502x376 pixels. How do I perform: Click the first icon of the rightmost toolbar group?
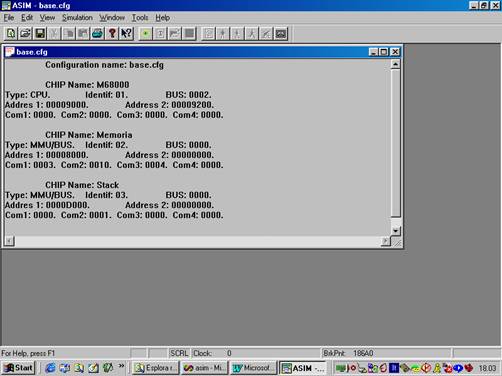pyautogui.click(x=208, y=33)
